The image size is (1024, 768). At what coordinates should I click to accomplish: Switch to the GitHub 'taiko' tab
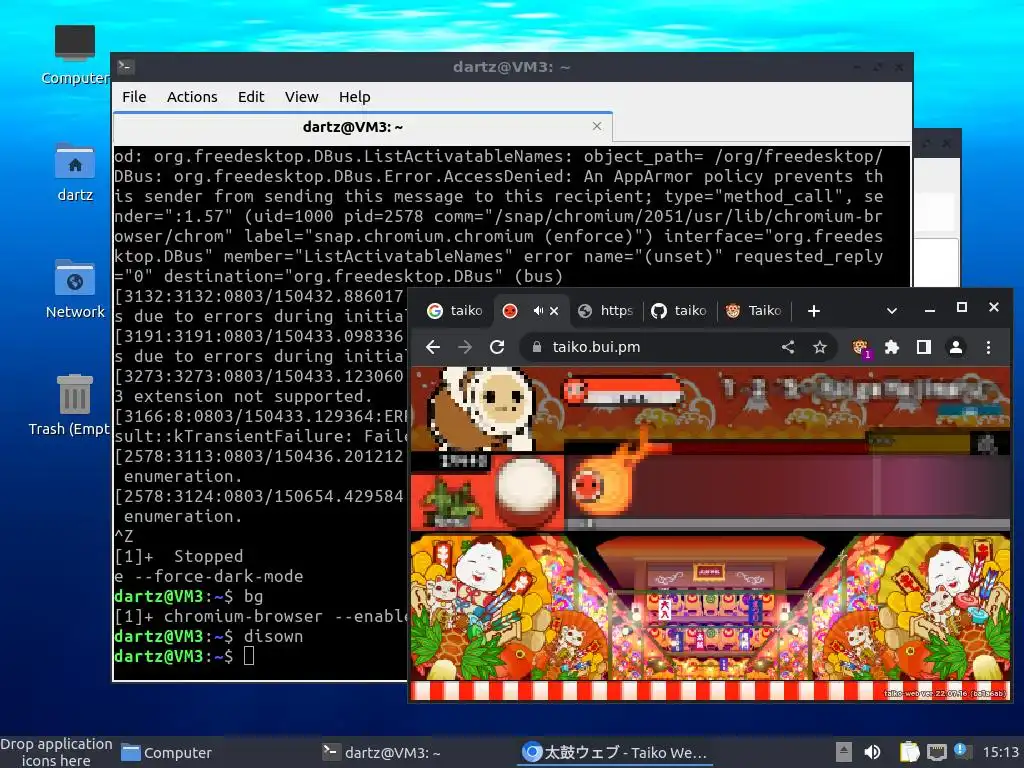pyautogui.click(x=679, y=311)
